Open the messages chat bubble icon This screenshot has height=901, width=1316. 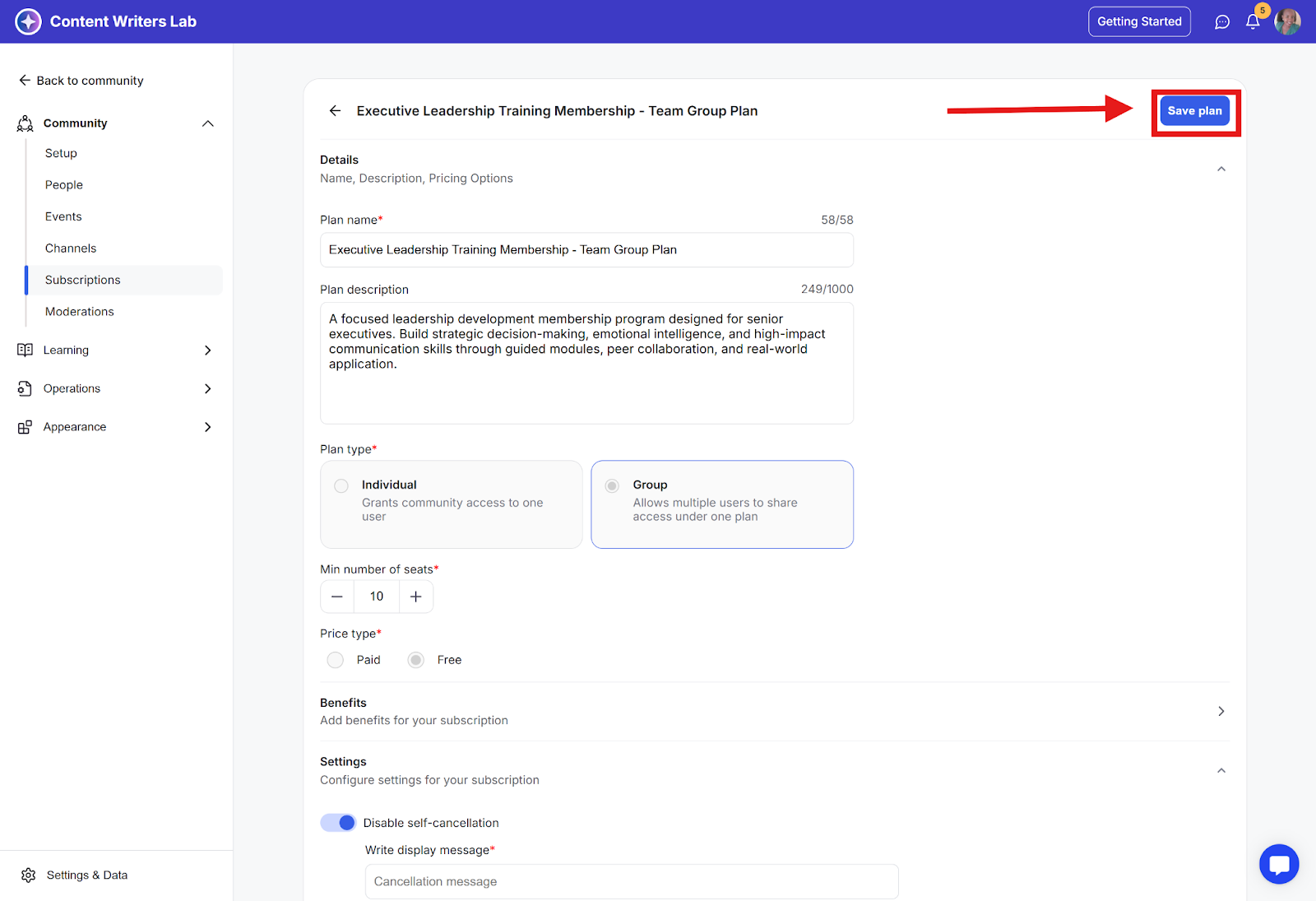[x=1222, y=22]
